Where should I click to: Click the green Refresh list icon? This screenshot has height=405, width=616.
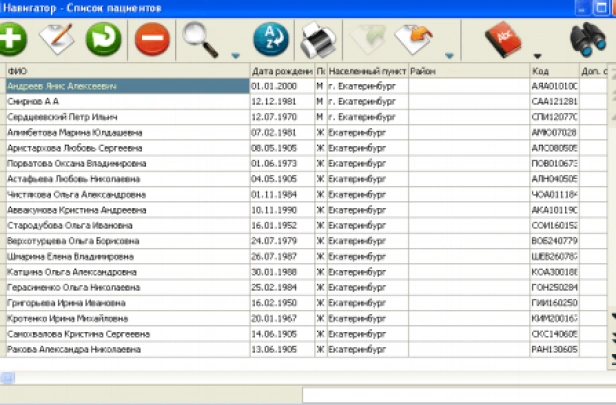tap(103, 40)
